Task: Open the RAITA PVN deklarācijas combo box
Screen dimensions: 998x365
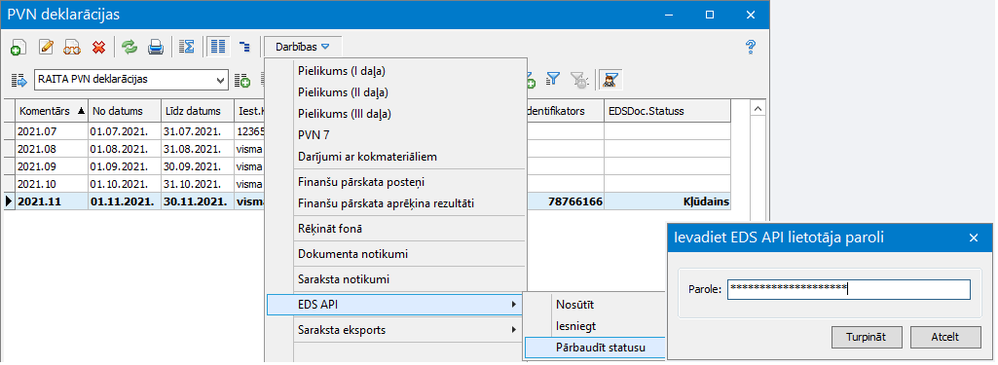Action: tap(131, 80)
